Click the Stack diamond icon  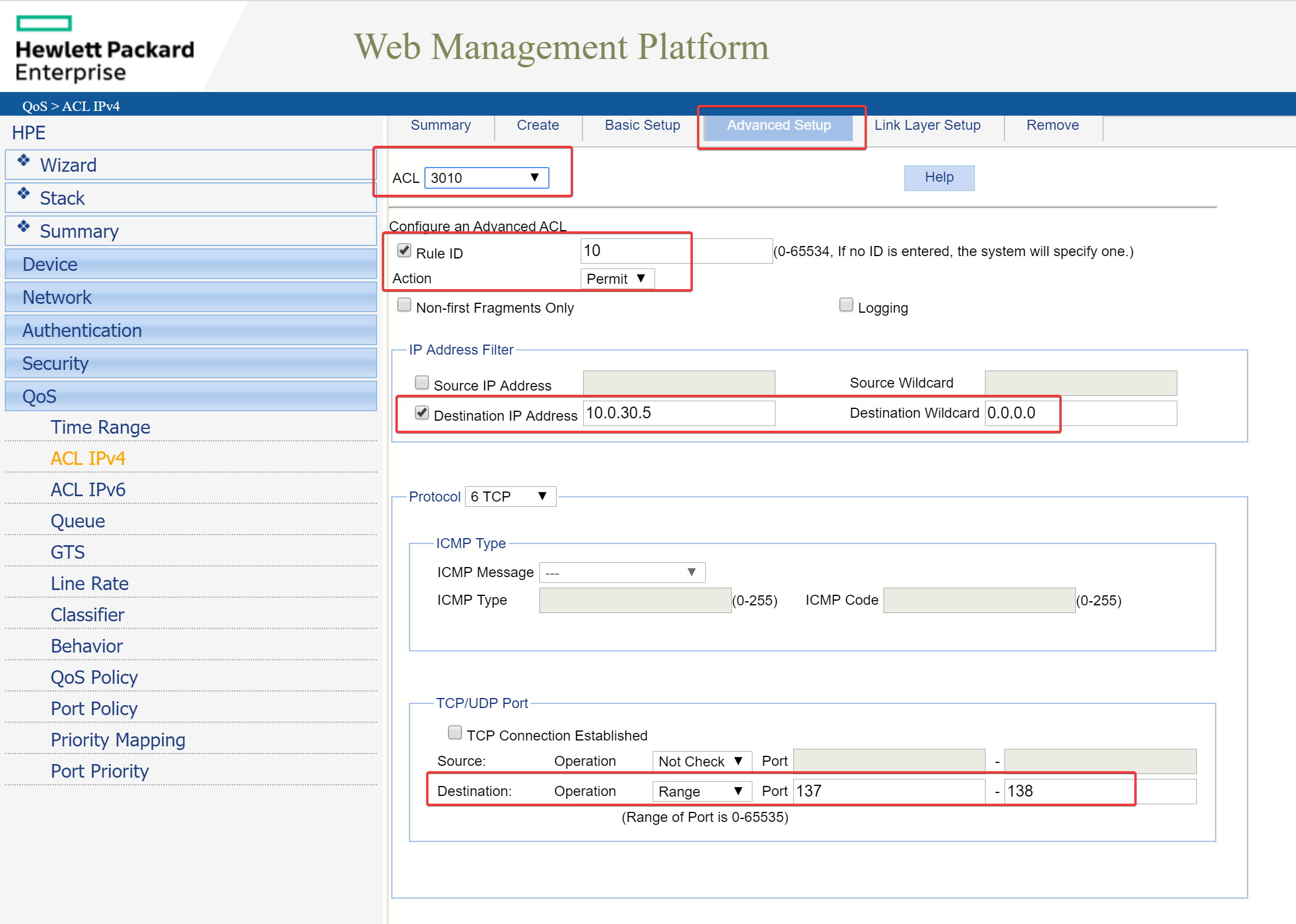pos(24,194)
